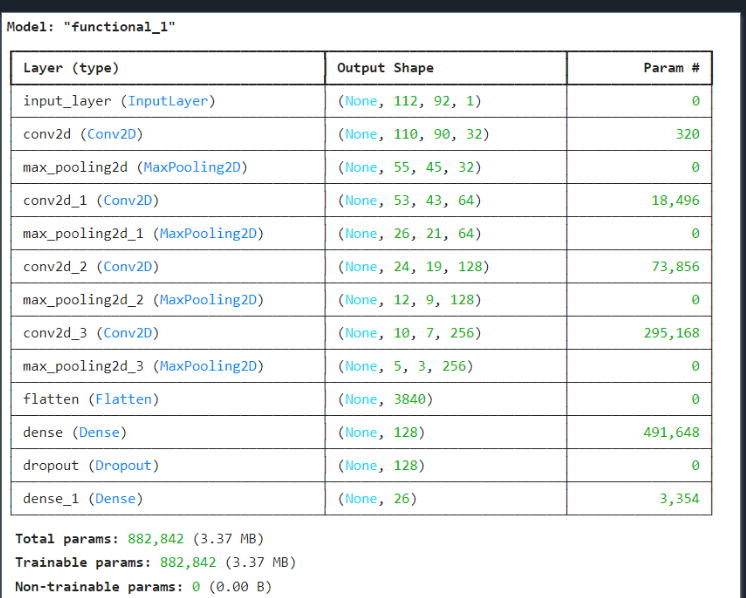Select the max_pooling2d_2 (MaxPooling2D) layer name

[x=144, y=300]
